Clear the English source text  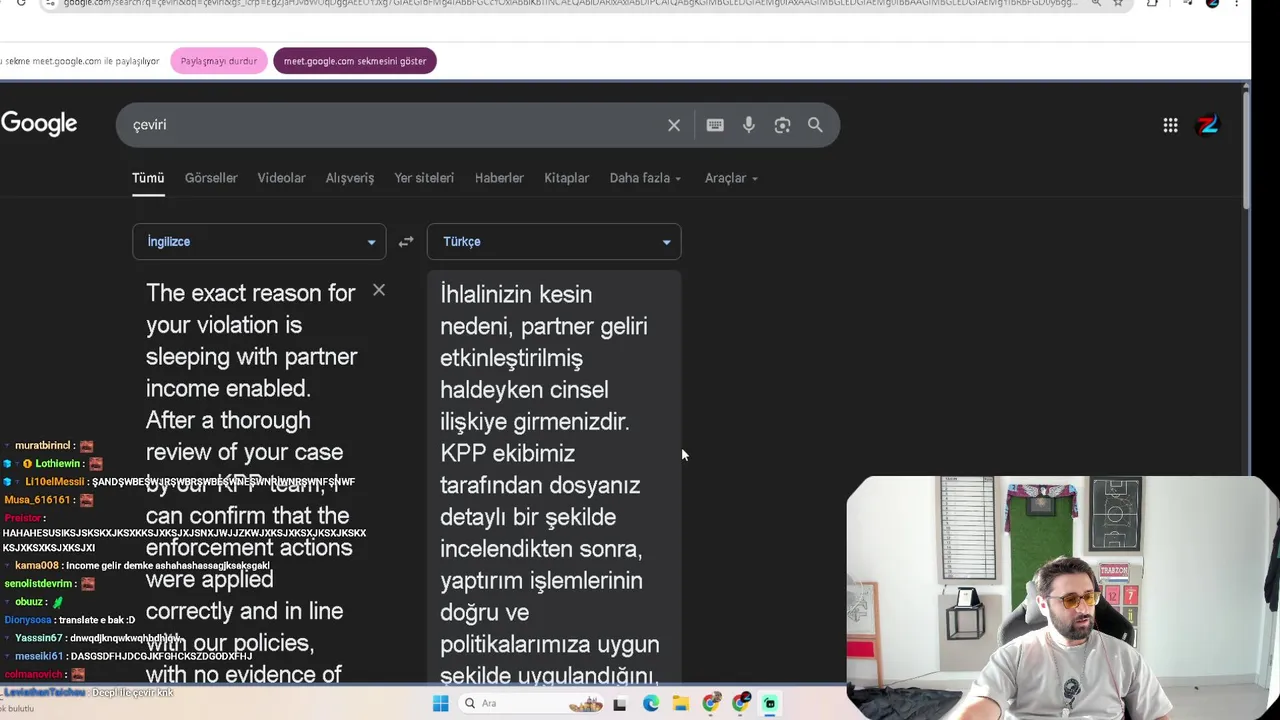pyautogui.click(x=379, y=290)
